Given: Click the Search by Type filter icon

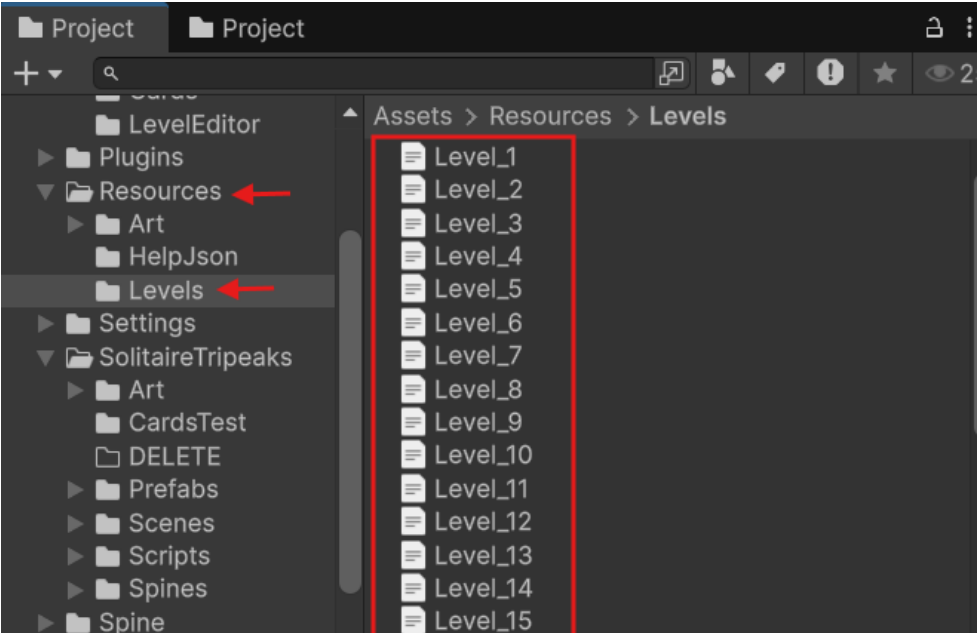Looking at the screenshot, I should (722, 73).
